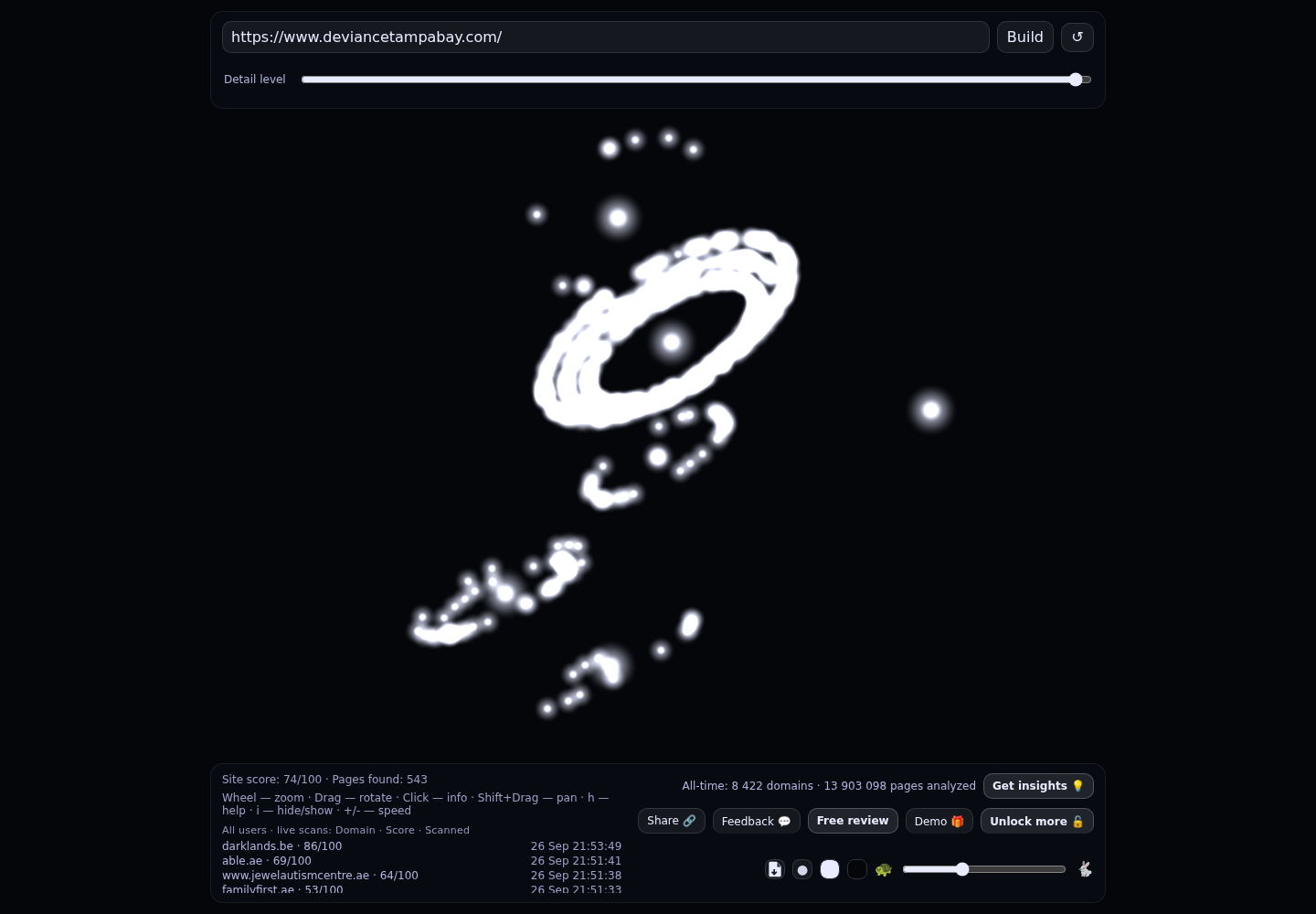Click the reset arrow button beside Build
The image size is (1316, 914).
[1077, 37]
